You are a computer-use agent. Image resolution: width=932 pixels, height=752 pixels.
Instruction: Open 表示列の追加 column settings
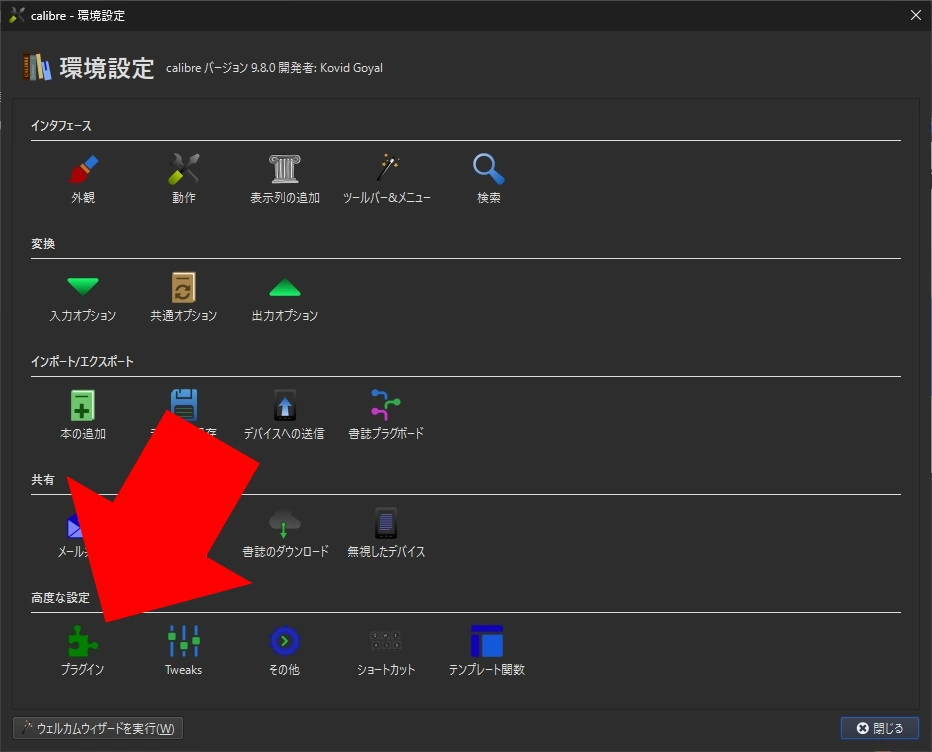pyautogui.click(x=285, y=179)
